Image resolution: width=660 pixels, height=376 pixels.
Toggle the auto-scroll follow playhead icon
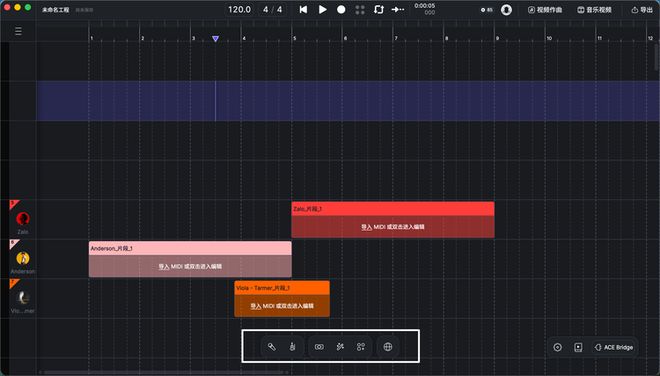coord(398,9)
